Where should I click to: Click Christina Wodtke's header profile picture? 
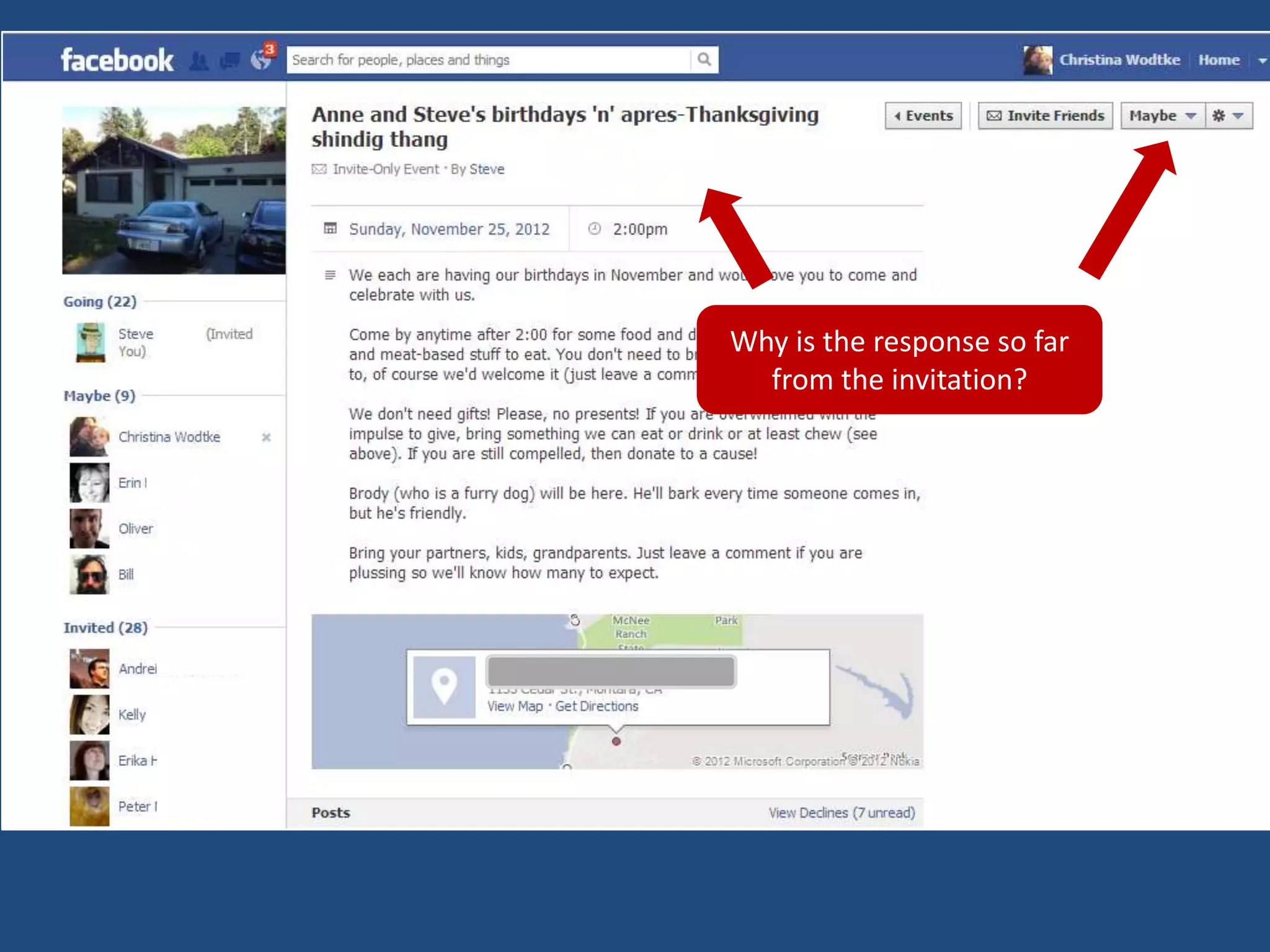pyautogui.click(x=1037, y=60)
